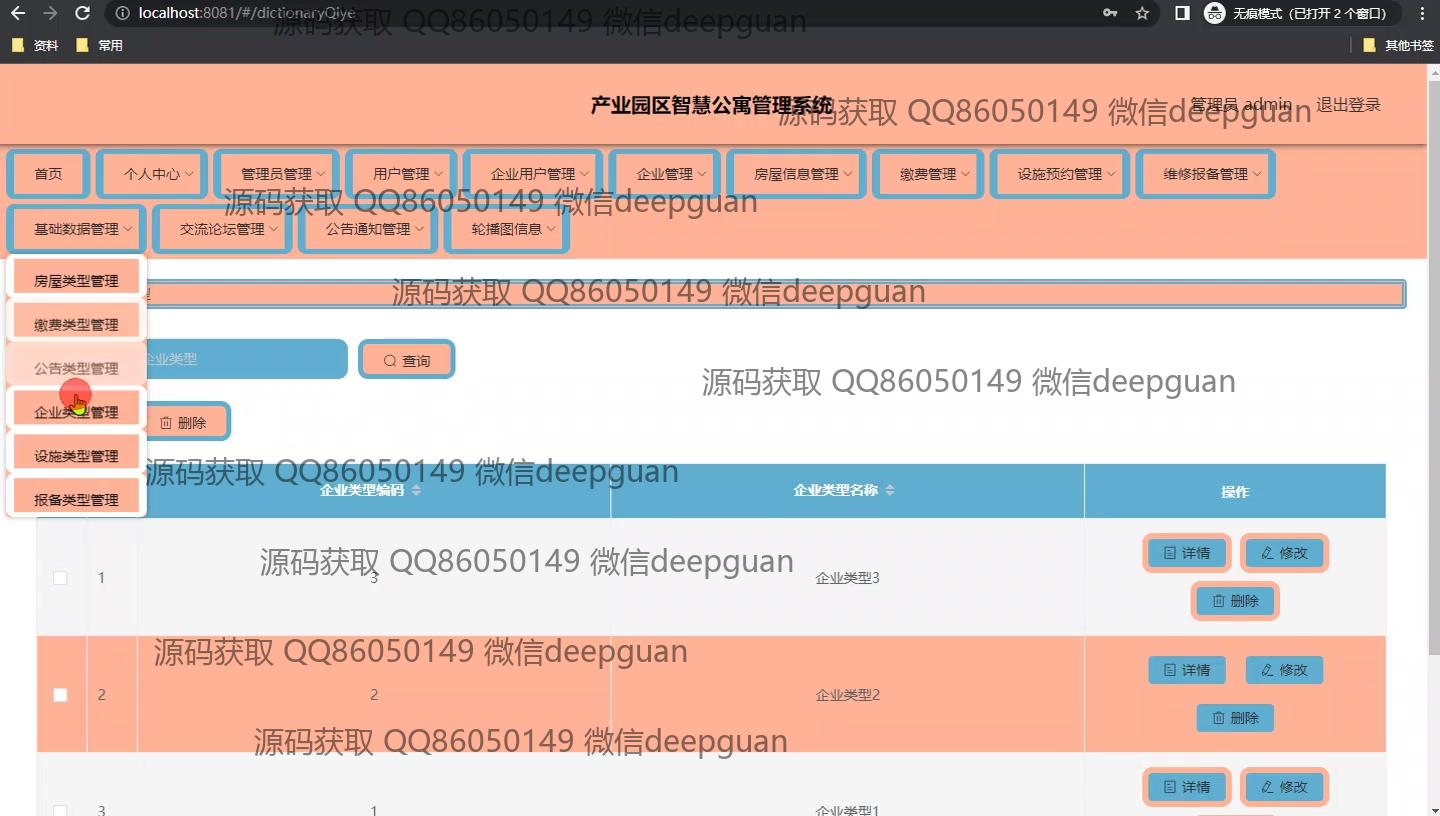Open the 常用 bookmark folder
The image size is (1440, 816).
tap(99, 45)
